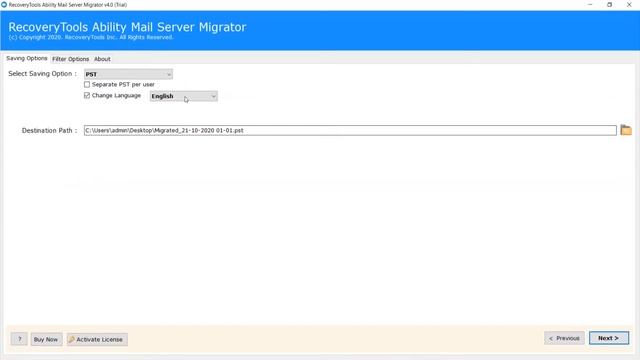Switch to the Saving Options tab
The image size is (640, 360).
pos(27,58)
